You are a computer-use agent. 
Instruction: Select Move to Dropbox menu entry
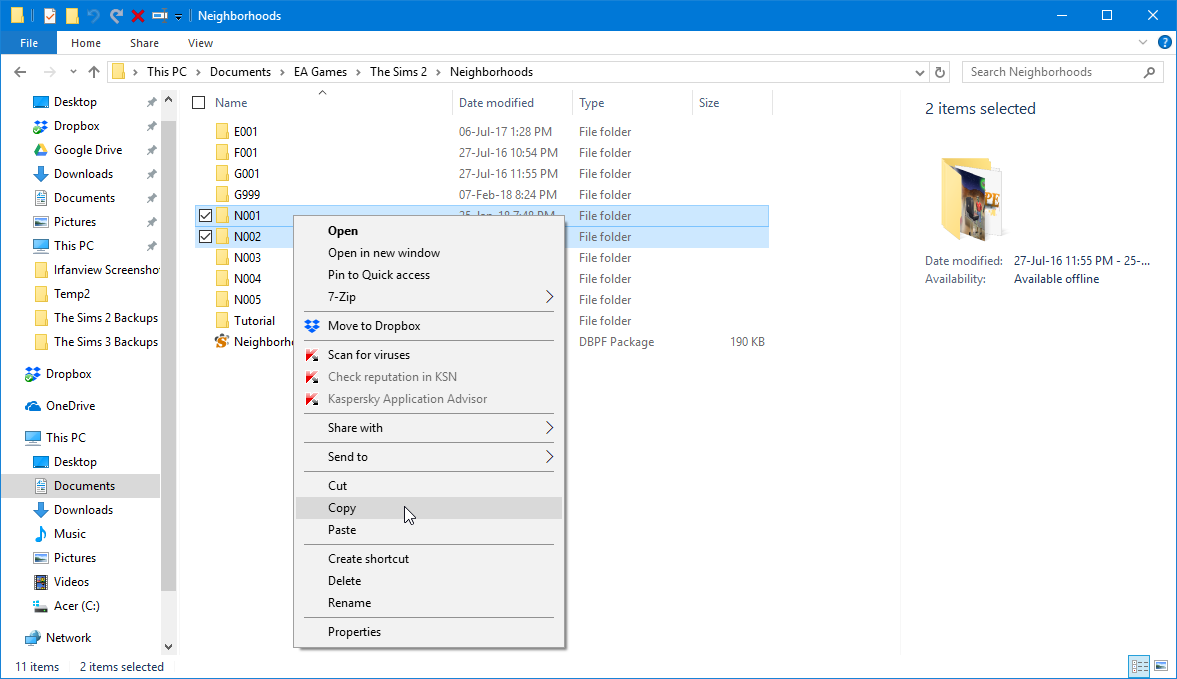click(x=374, y=326)
